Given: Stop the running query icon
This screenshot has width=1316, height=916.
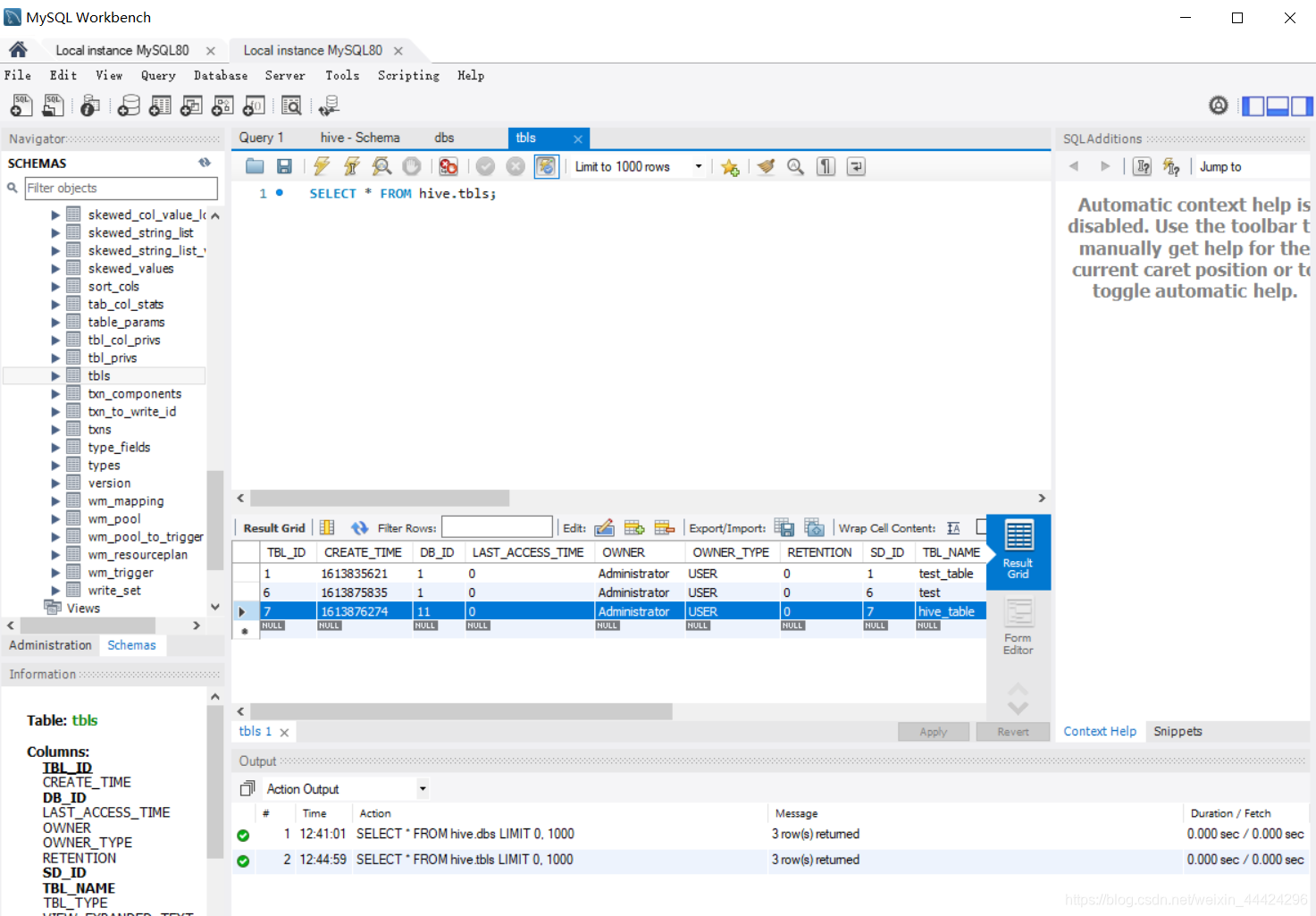Looking at the screenshot, I should [x=411, y=166].
